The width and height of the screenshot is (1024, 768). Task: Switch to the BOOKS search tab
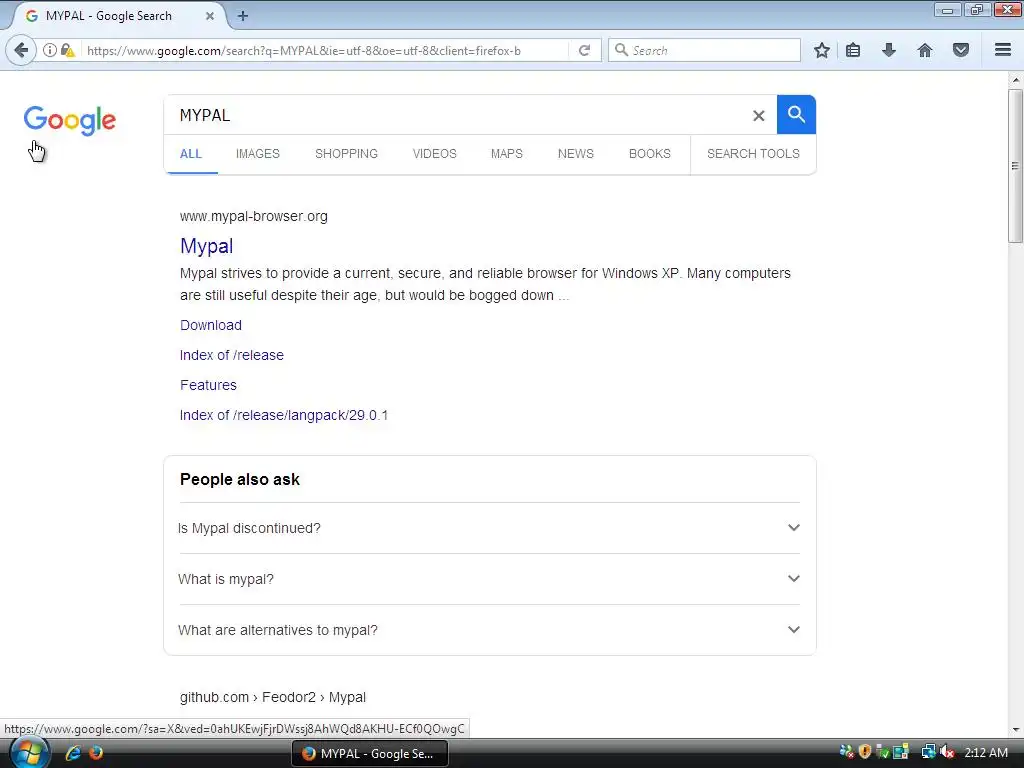(650, 153)
